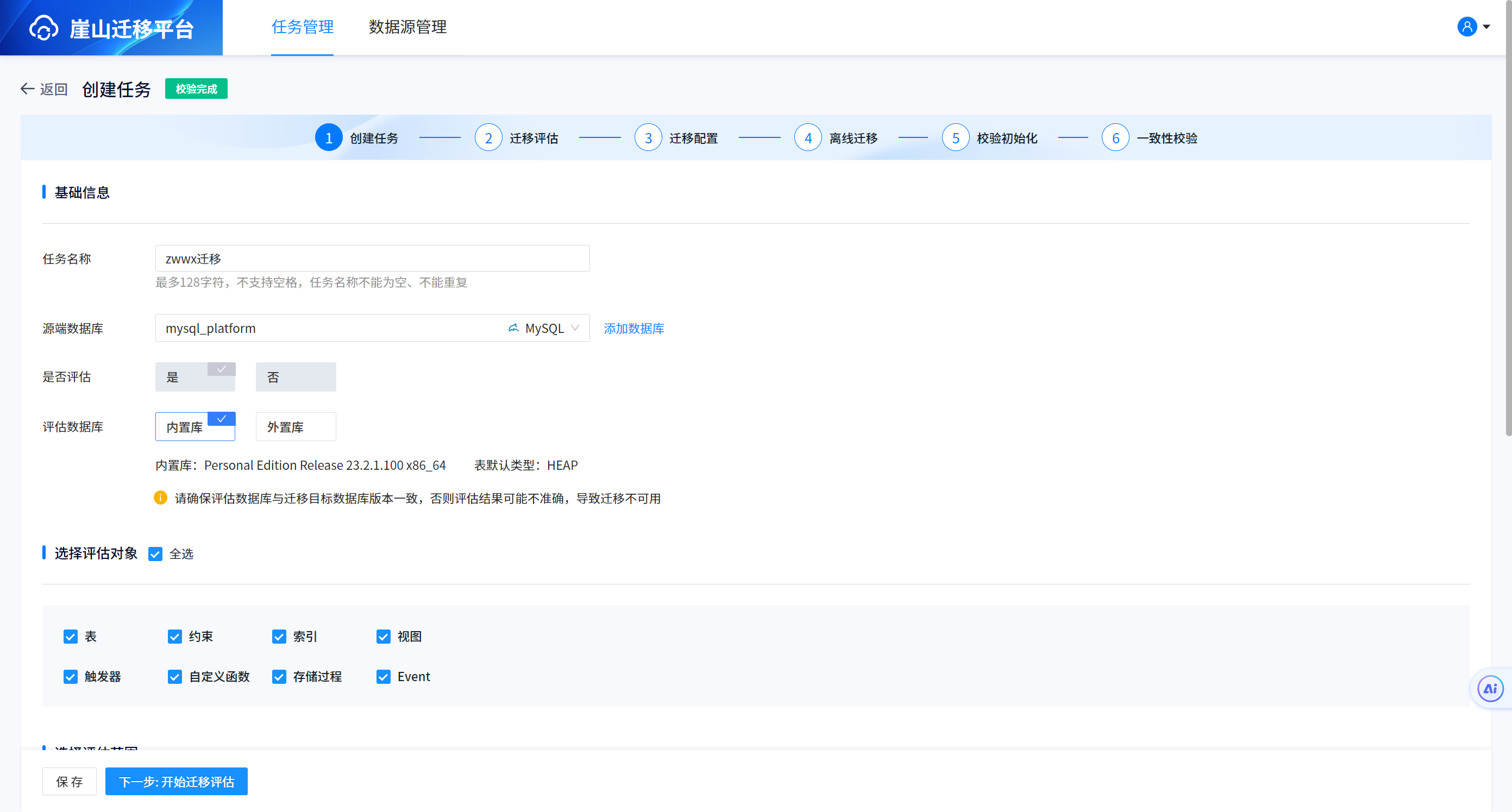The width and height of the screenshot is (1512, 812).
Task: Switch to 数据源管理 tab
Action: pos(407,27)
